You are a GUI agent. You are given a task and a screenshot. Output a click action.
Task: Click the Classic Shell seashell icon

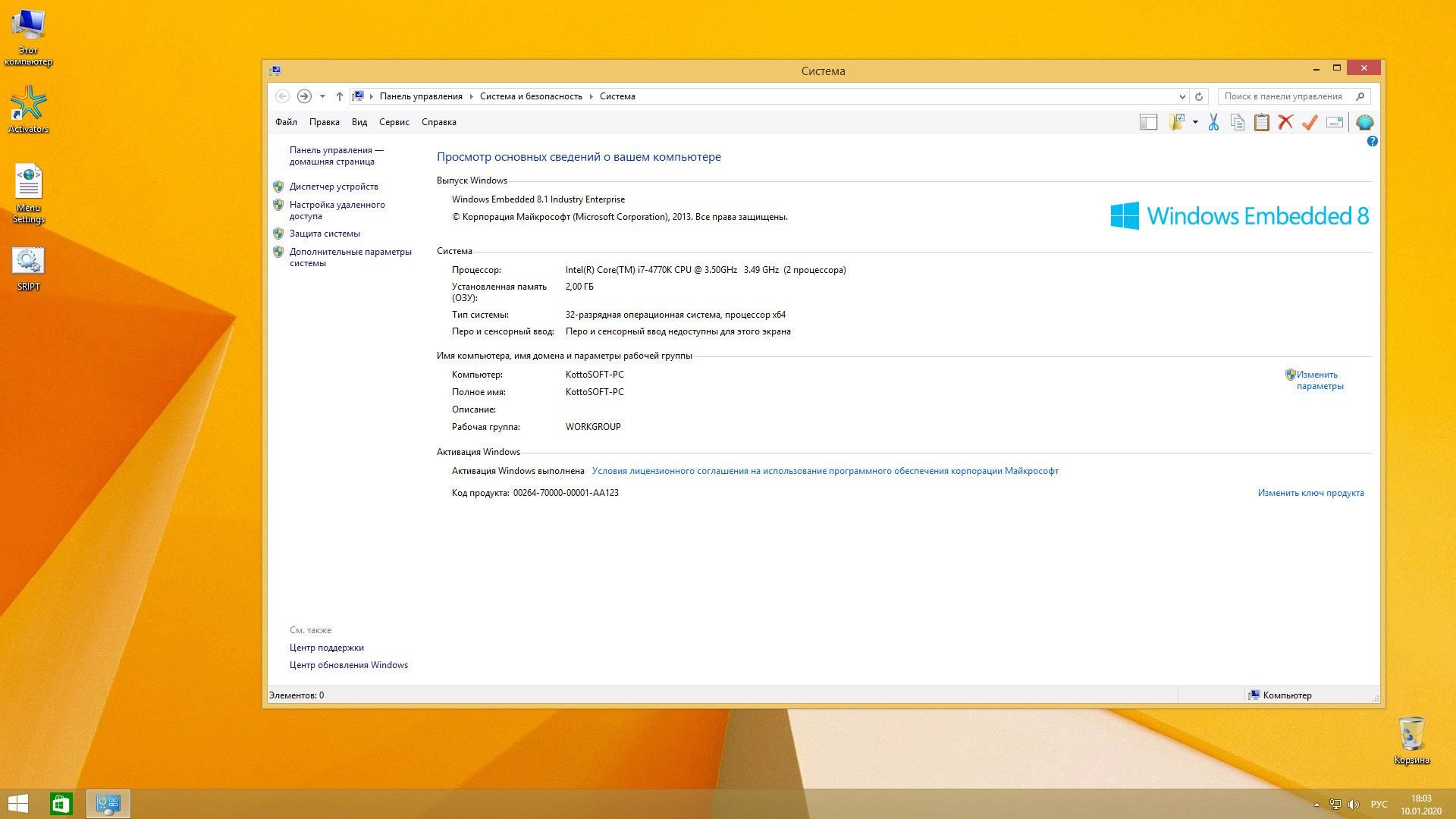point(1364,122)
